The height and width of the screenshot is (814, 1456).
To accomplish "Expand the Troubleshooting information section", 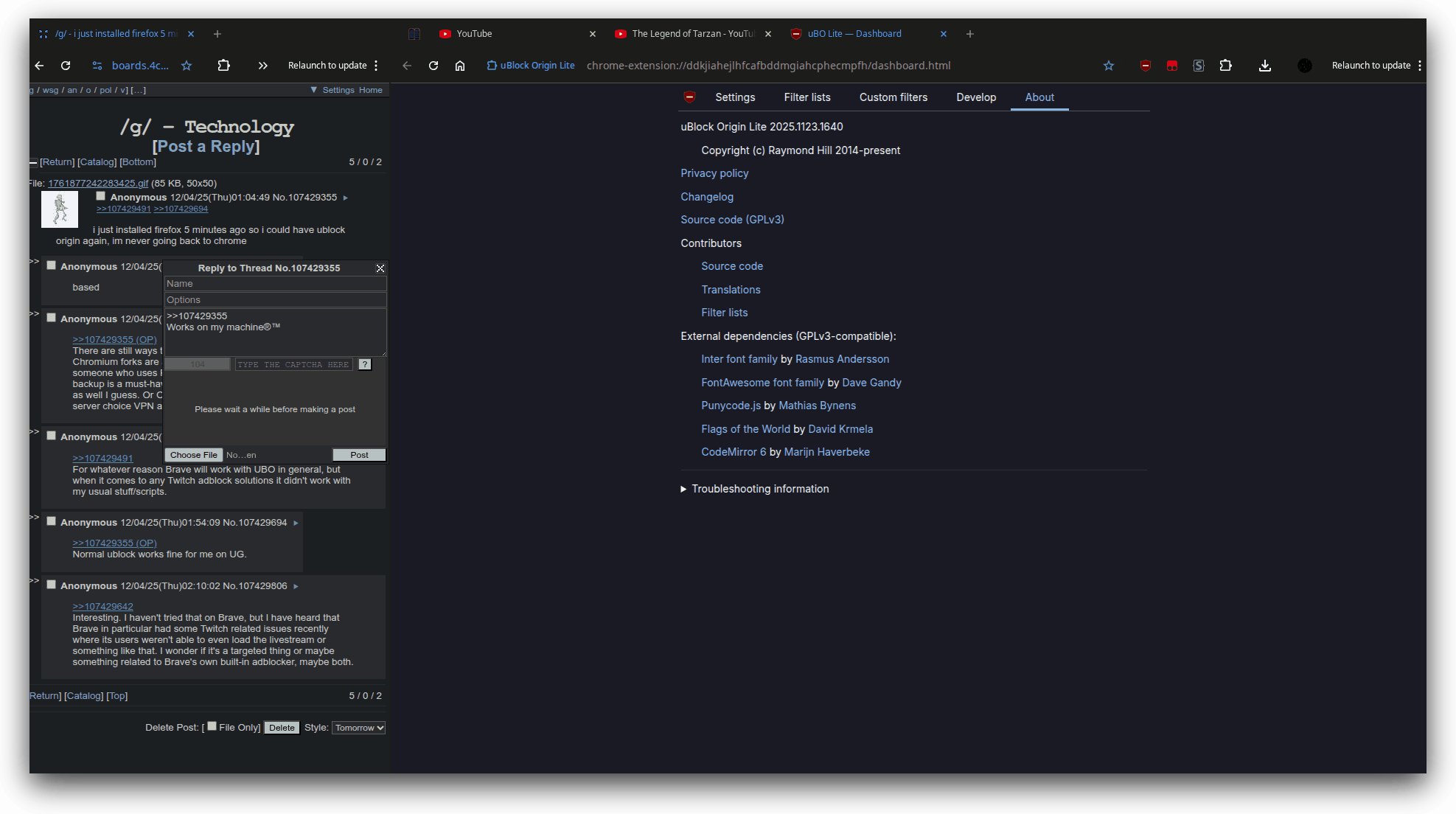I will click(759, 489).
